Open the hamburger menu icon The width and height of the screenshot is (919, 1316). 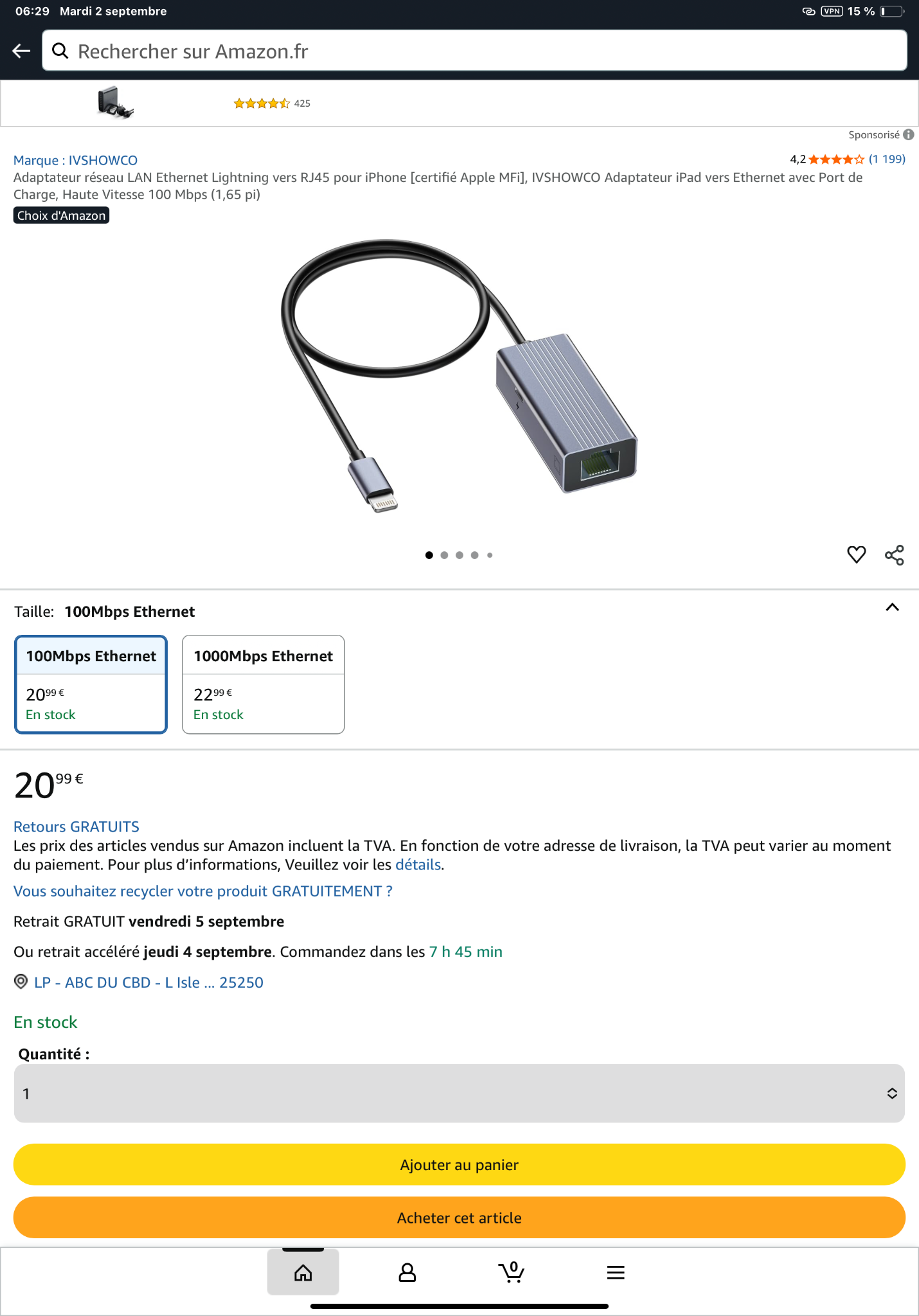pyautogui.click(x=616, y=1272)
